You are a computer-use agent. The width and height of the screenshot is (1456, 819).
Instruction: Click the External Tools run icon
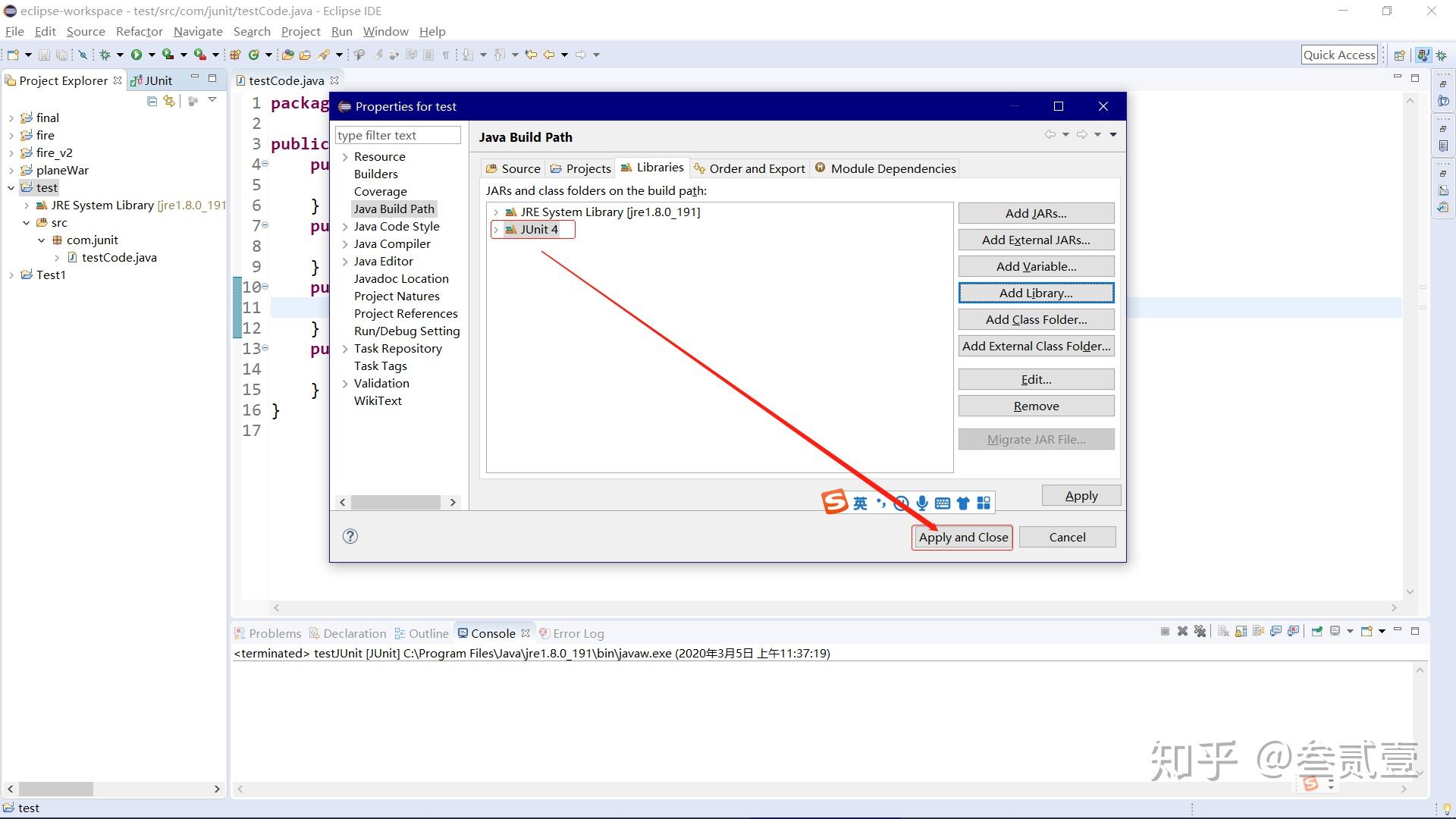tap(199, 55)
